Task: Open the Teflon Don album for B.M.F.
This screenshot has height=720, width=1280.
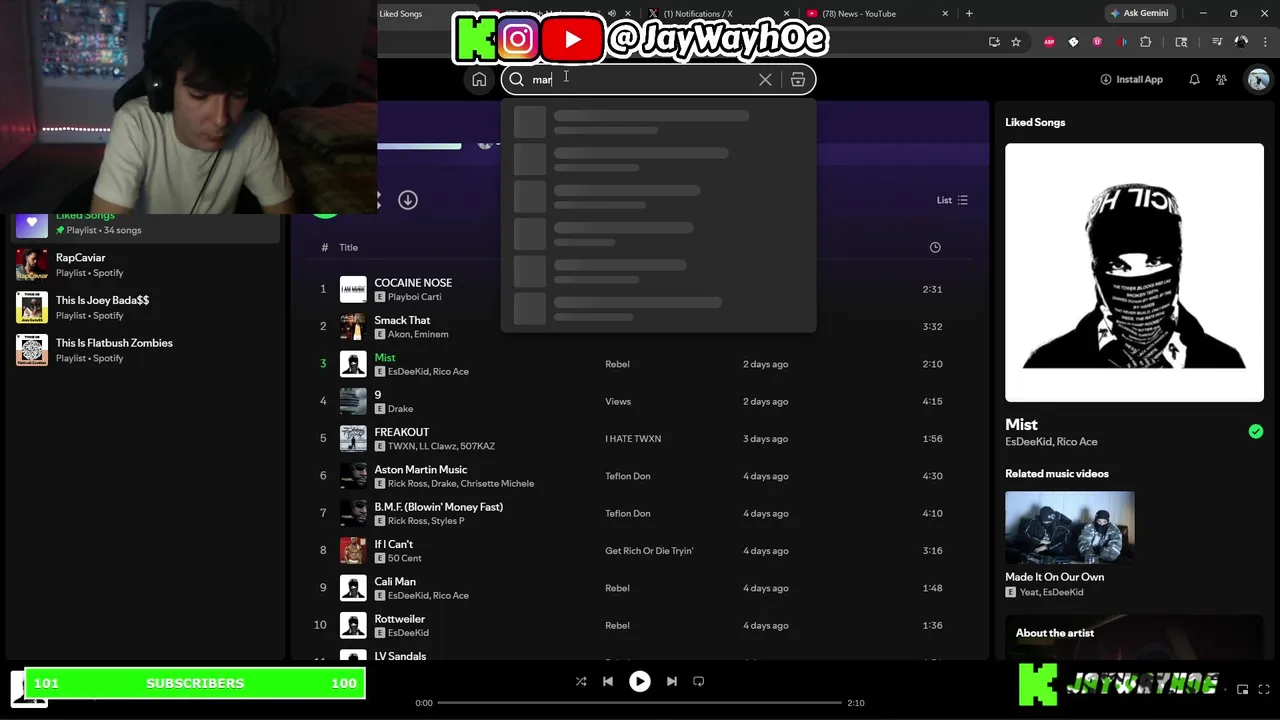Action: pos(627,513)
